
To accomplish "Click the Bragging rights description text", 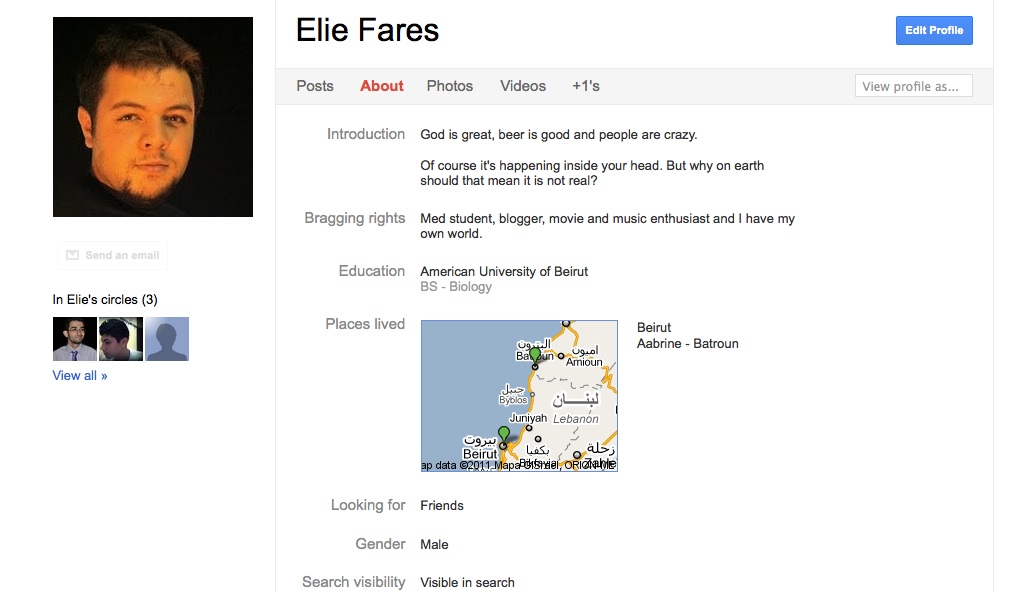I will 607,226.
